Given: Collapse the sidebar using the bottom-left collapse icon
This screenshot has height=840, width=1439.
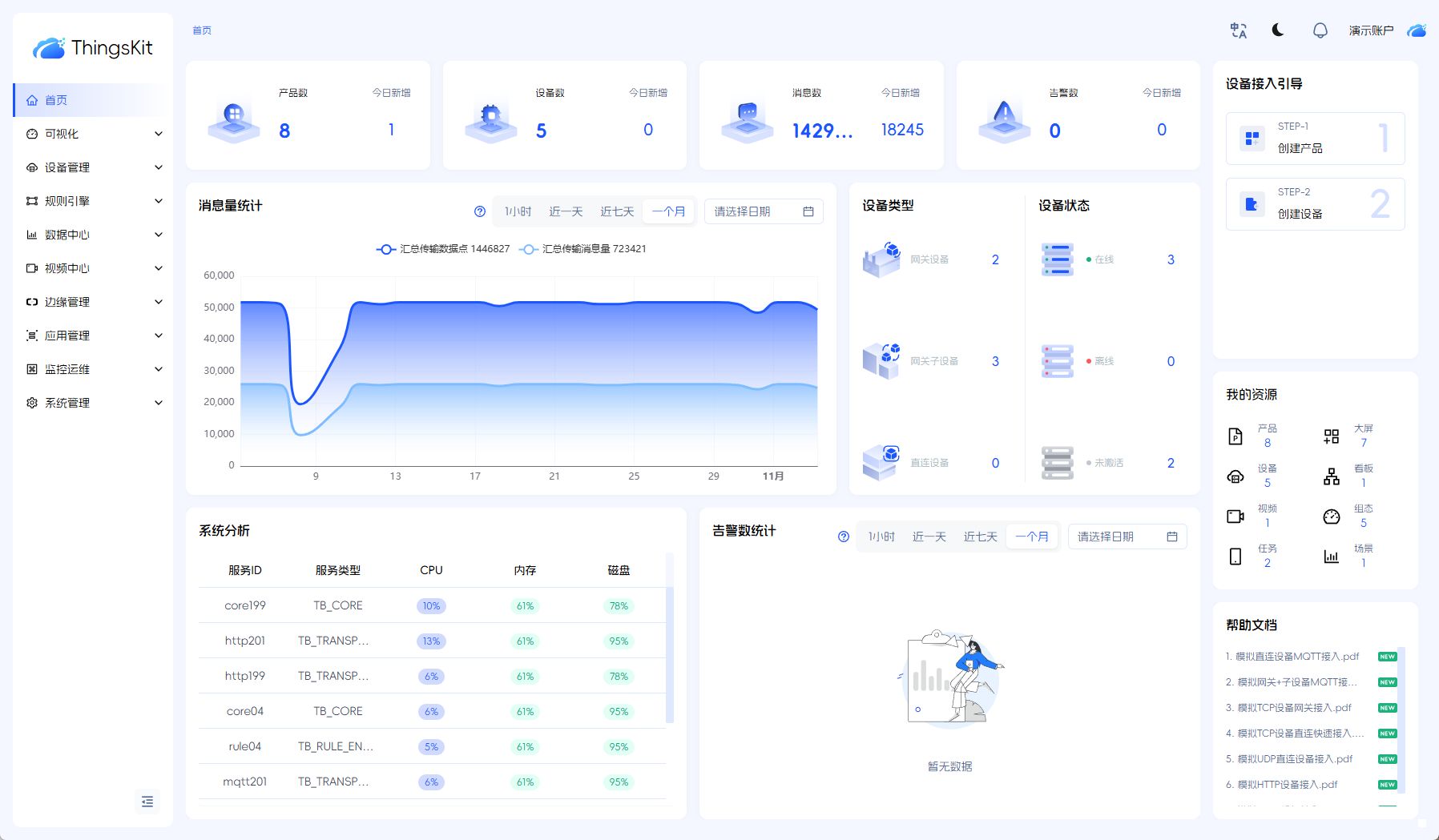Looking at the screenshot, I should 147,802.
